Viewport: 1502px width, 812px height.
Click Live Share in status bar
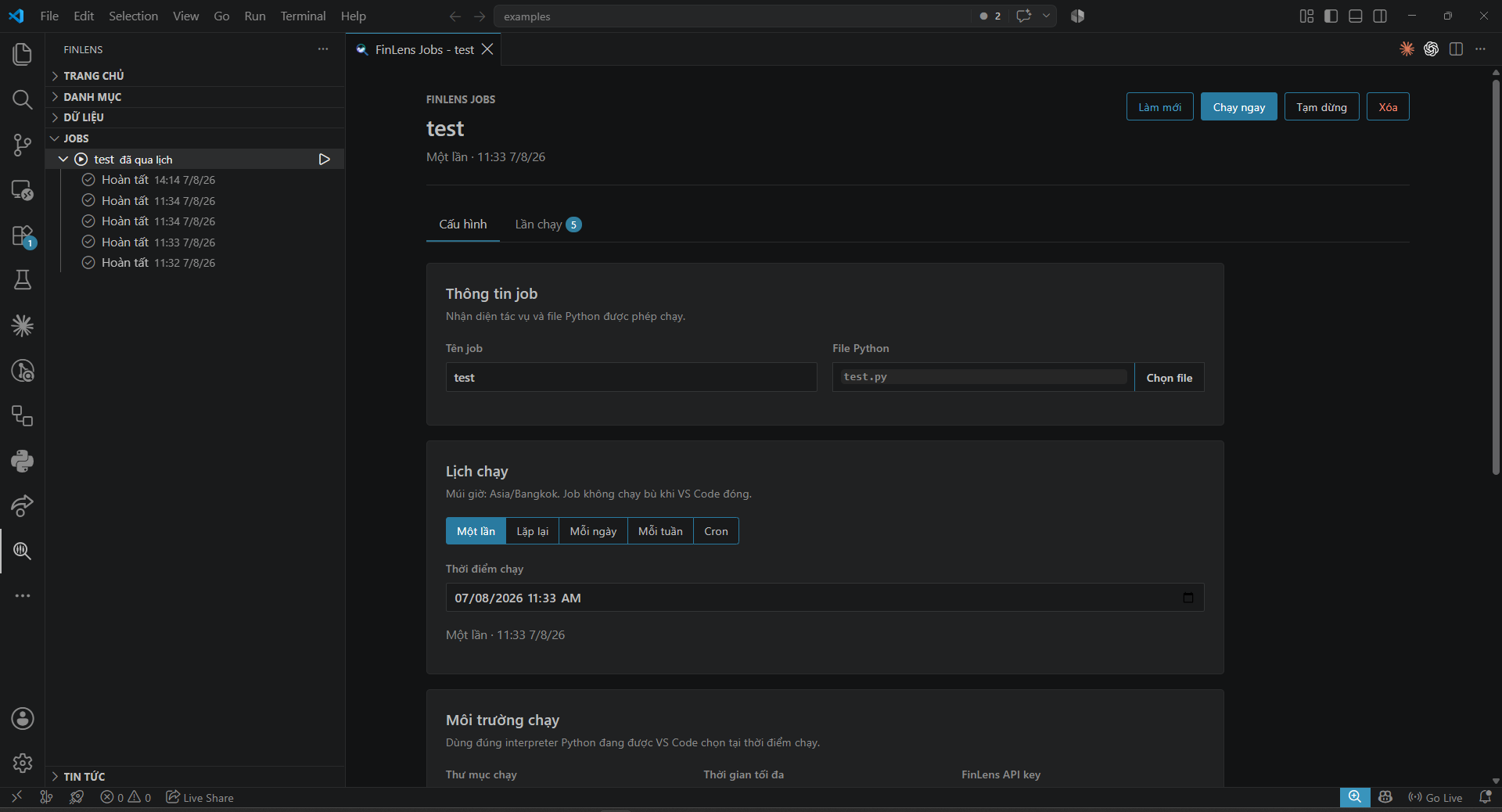200,798
